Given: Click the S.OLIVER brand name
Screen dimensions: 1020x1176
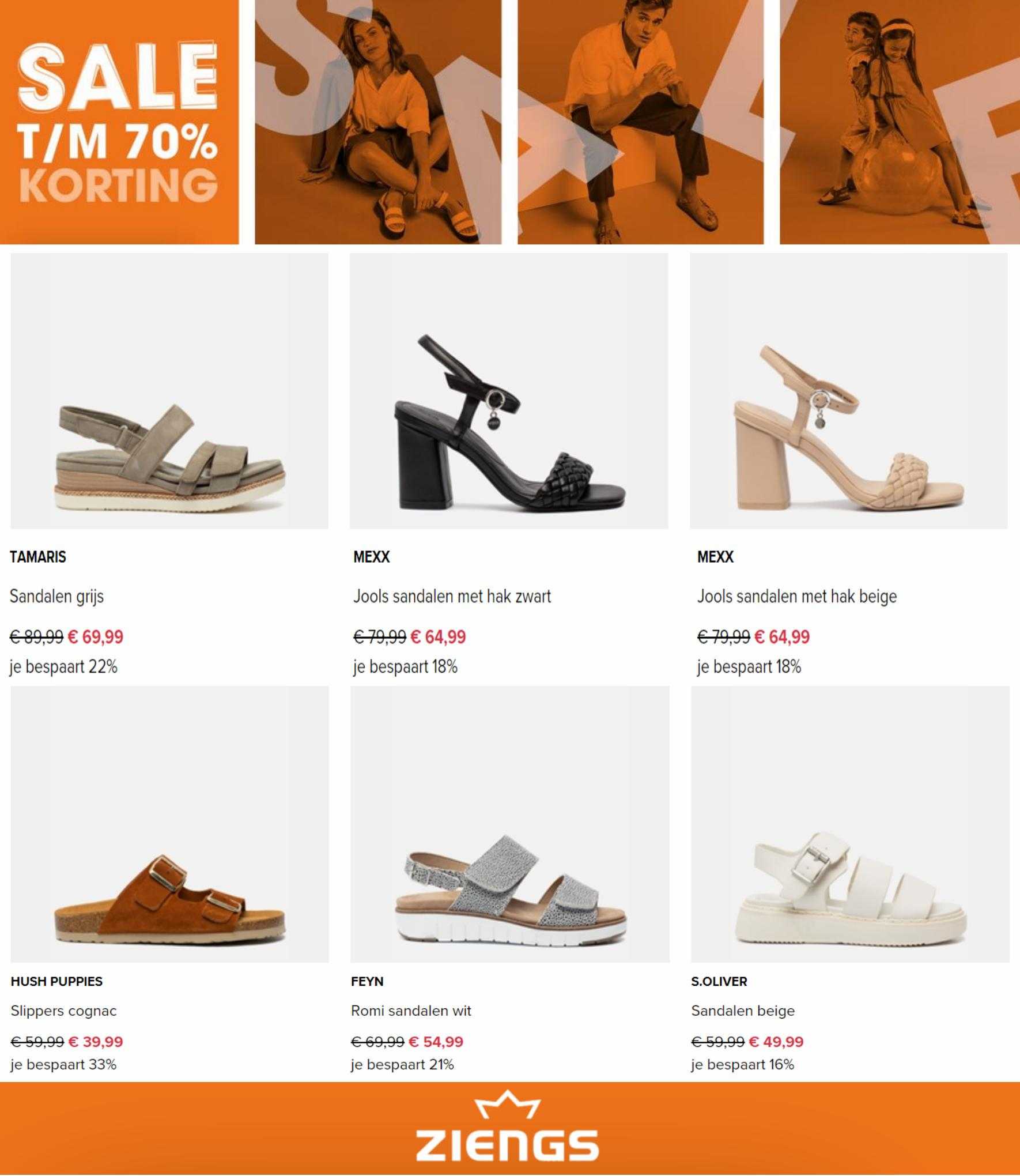Looking at the screenshot, I should 719,982.
